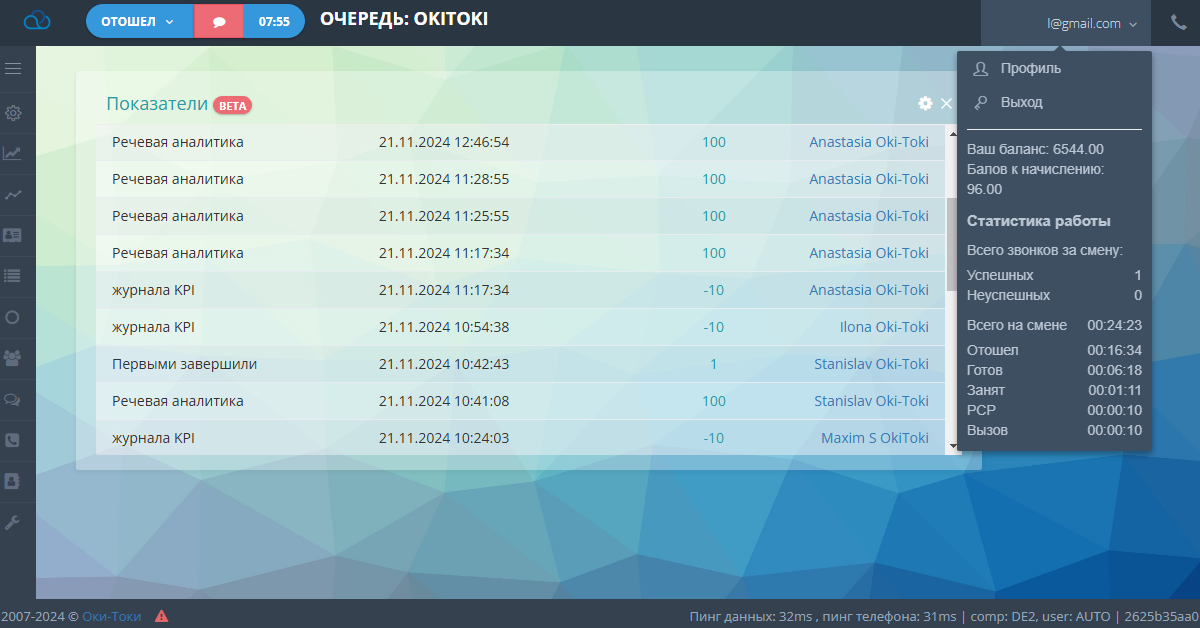Open the wrench tools sidebar icon

click(13, 522)
